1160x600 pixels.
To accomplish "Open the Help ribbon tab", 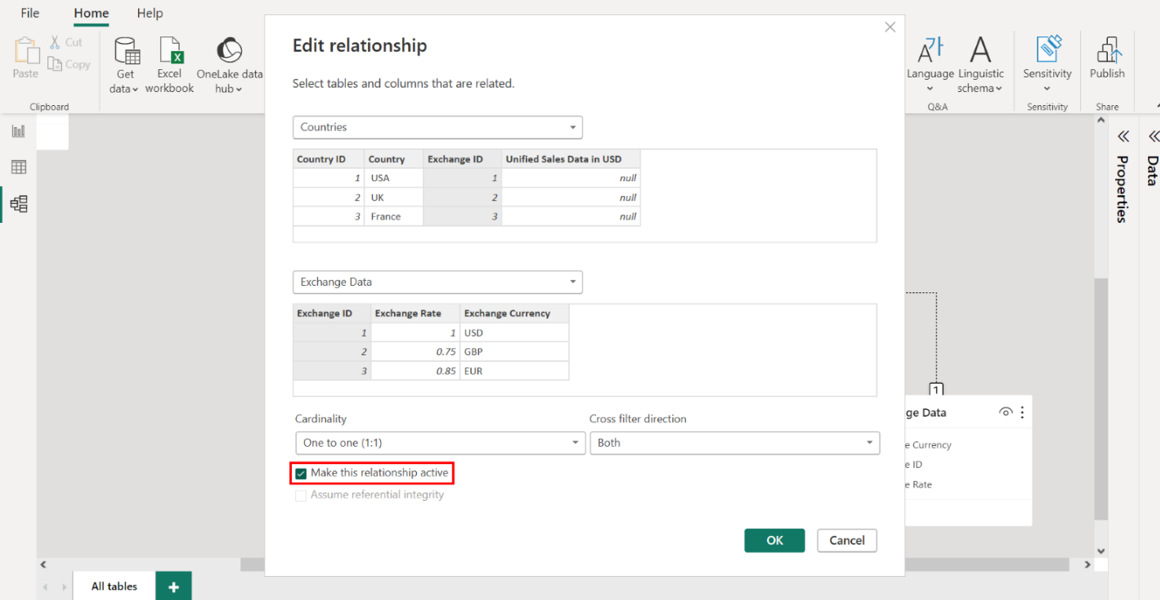I will 150,13.
